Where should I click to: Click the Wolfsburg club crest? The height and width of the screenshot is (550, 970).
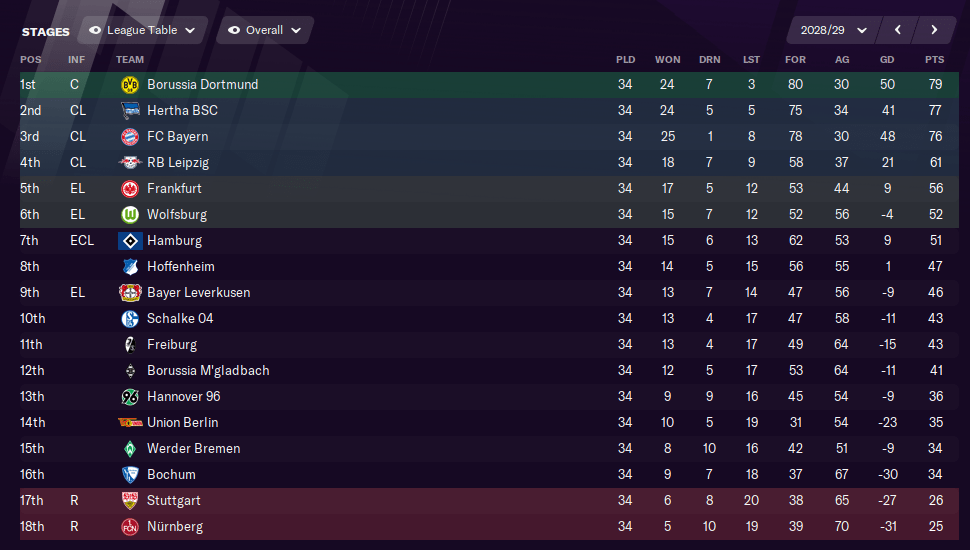coord(130,215)
